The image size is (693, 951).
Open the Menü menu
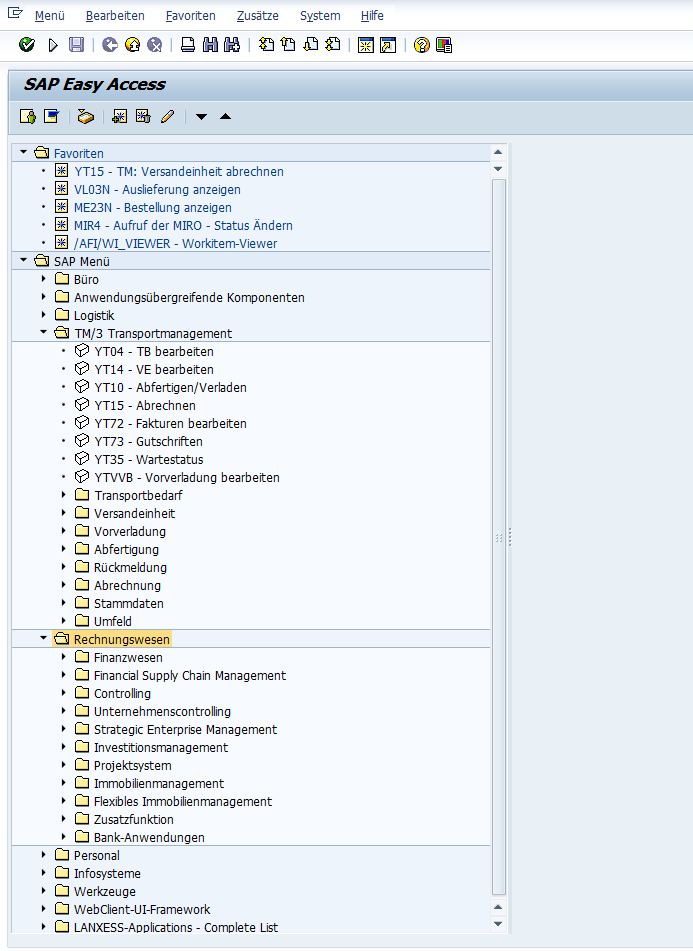[50, 16]
